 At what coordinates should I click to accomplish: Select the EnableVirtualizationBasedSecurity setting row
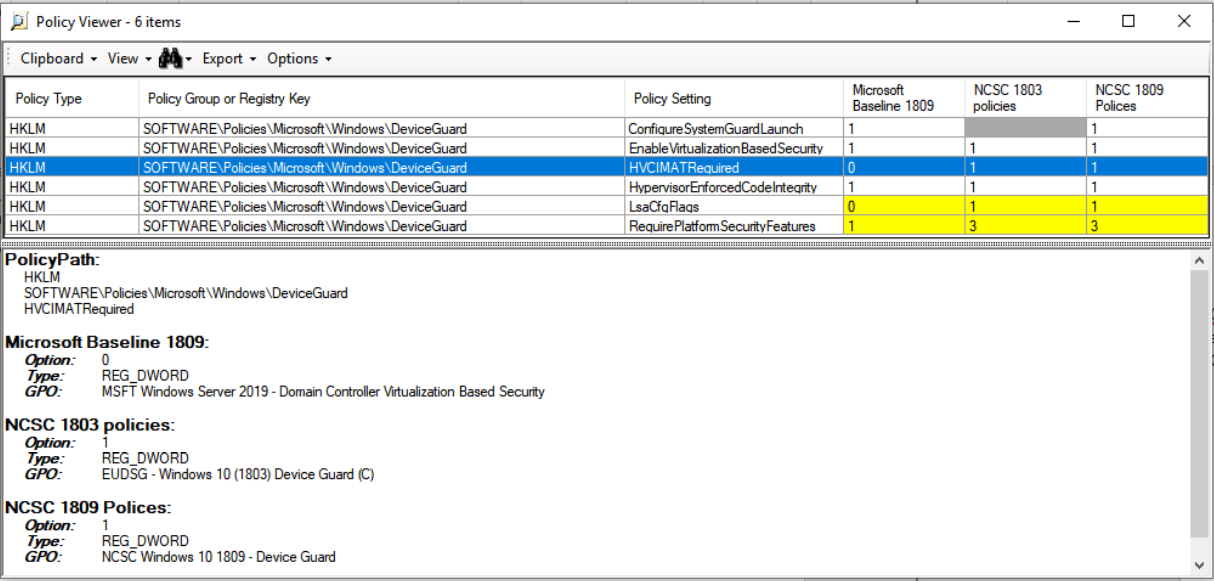pos(725,148)
